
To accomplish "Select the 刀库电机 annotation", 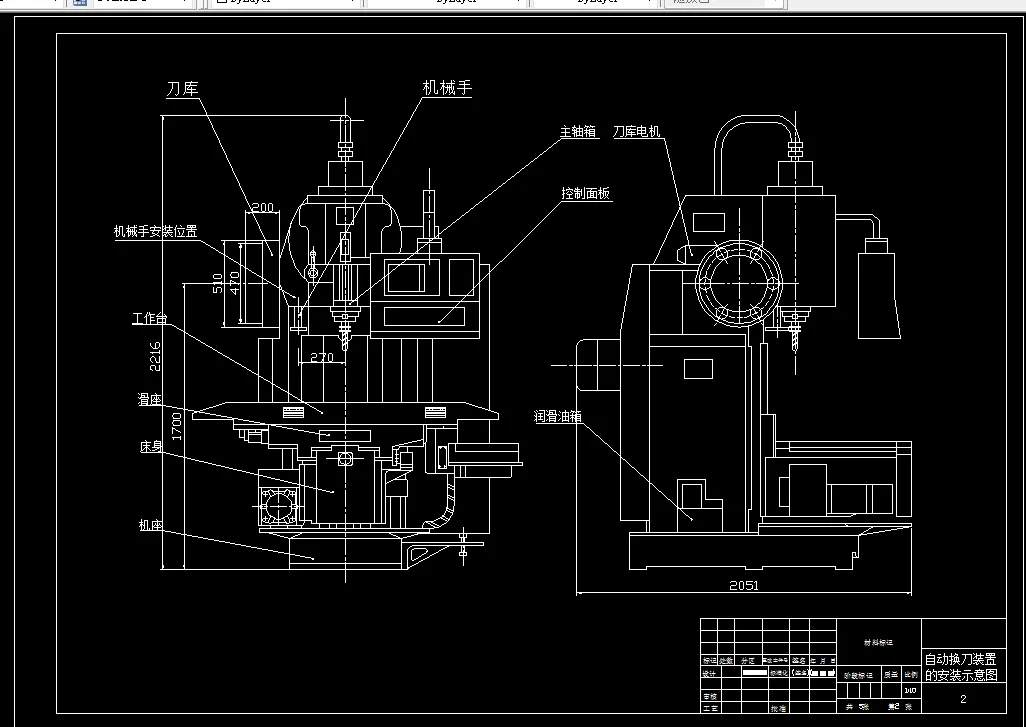I will pos(637,128).
